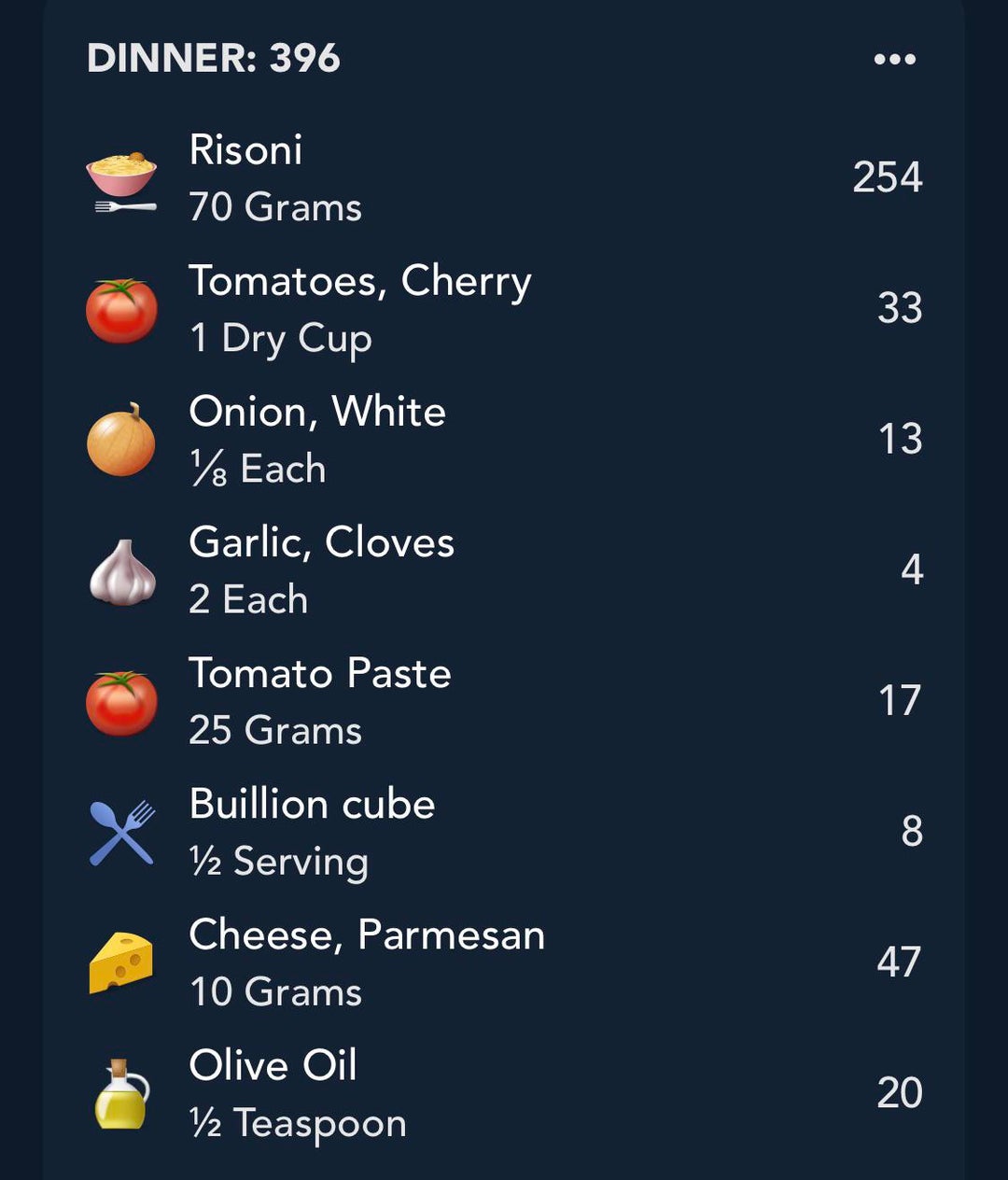1008x1180 pixels.
Task: Open the Risoni food entry
Action: coord(245,150)
